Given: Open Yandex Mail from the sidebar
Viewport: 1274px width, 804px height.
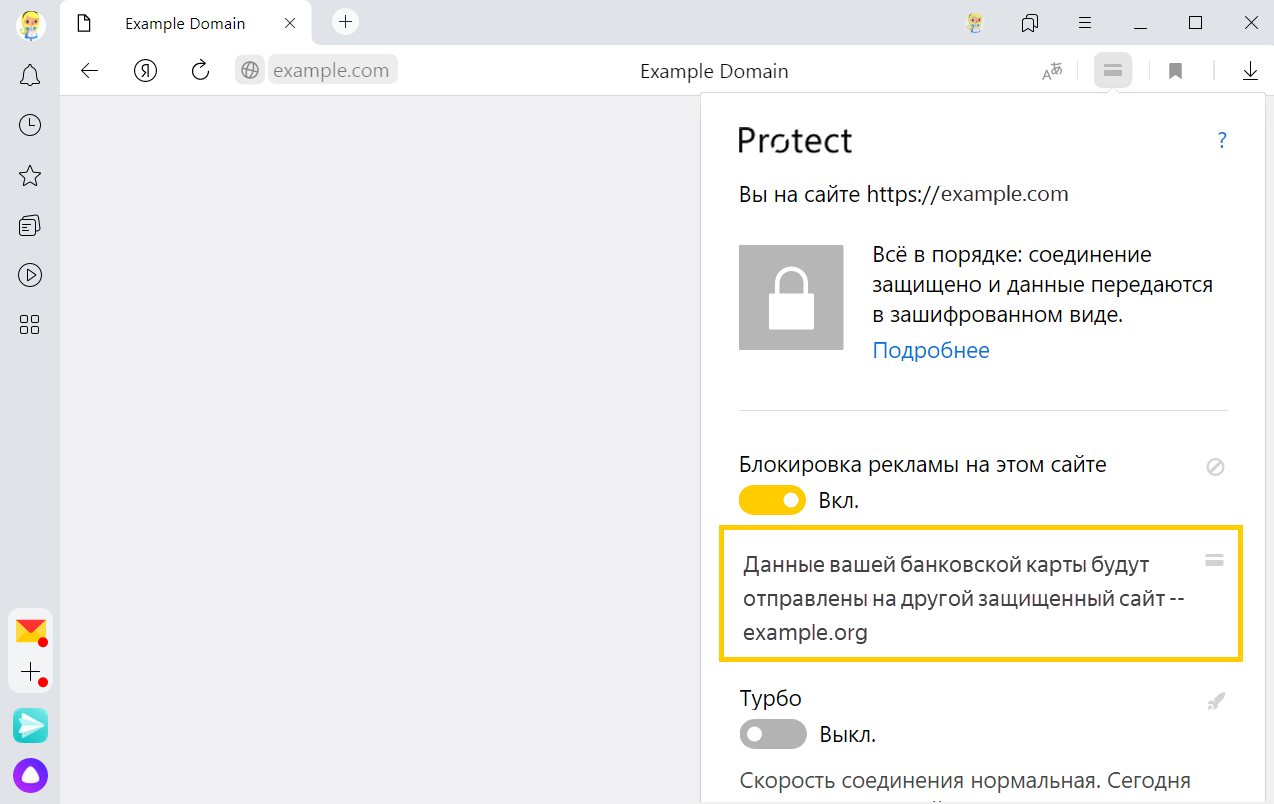Looking at the screenshot, I should [x=31, y=631].
